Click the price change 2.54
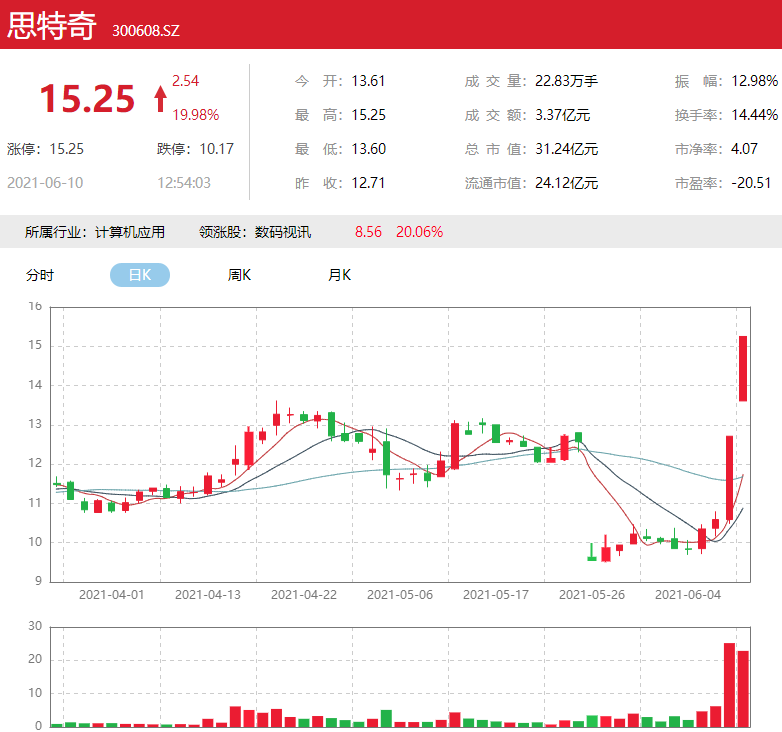Screen dimensions: 782x732 coord(186,81)
